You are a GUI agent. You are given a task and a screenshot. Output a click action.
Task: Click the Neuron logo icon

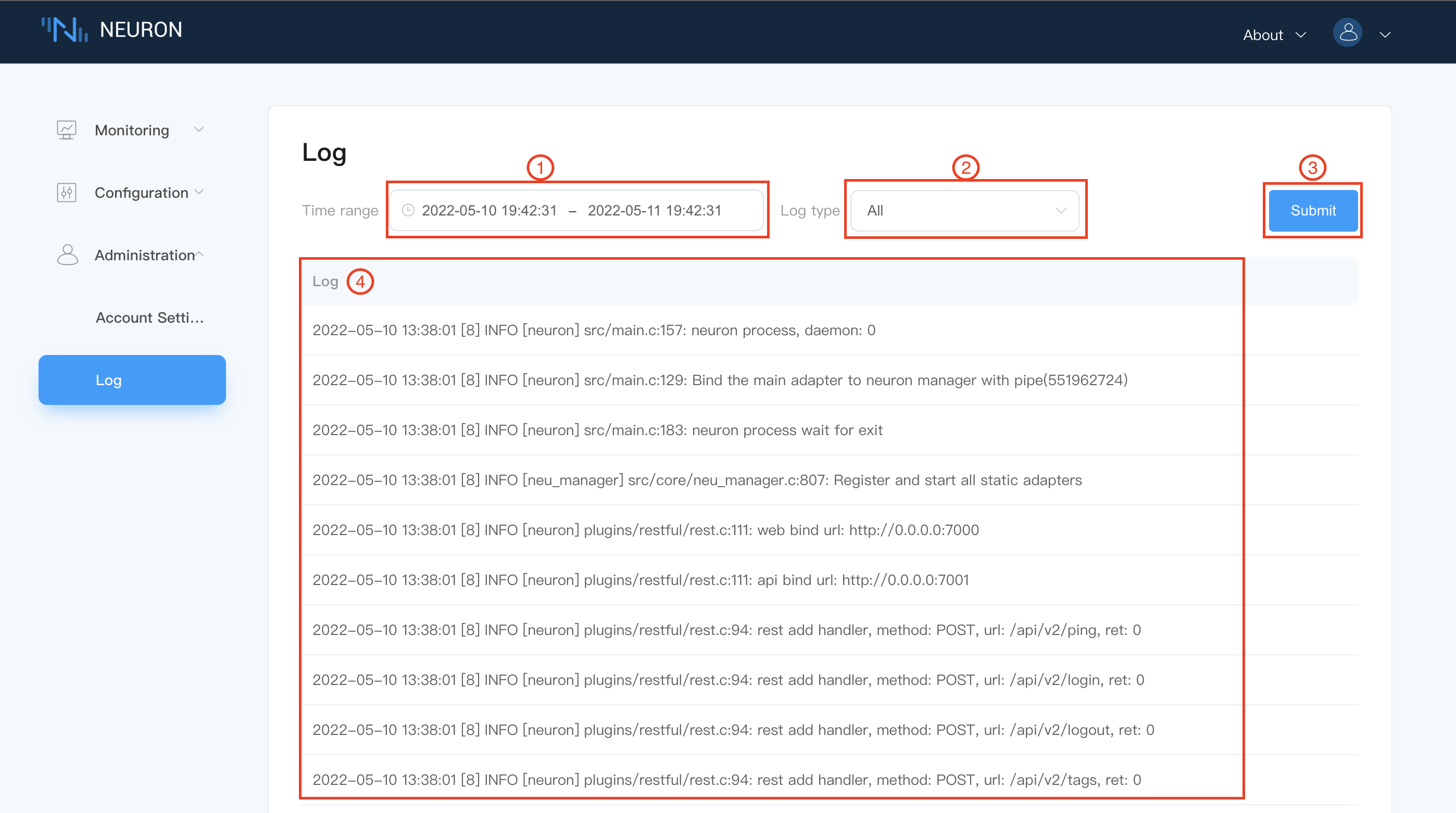pyautogui.click(x=65, y=29)
